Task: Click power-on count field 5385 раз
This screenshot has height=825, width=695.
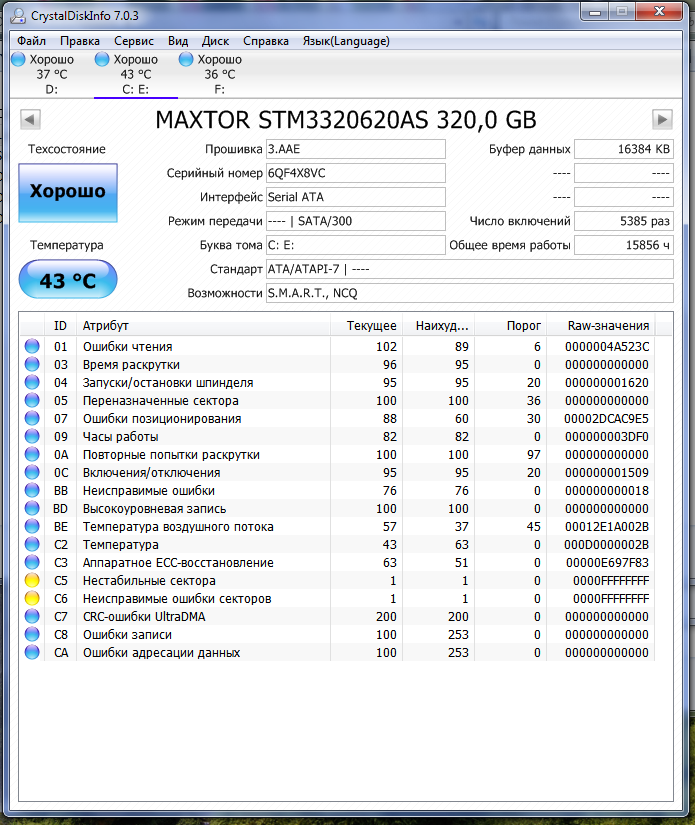Action: point(624,221)
